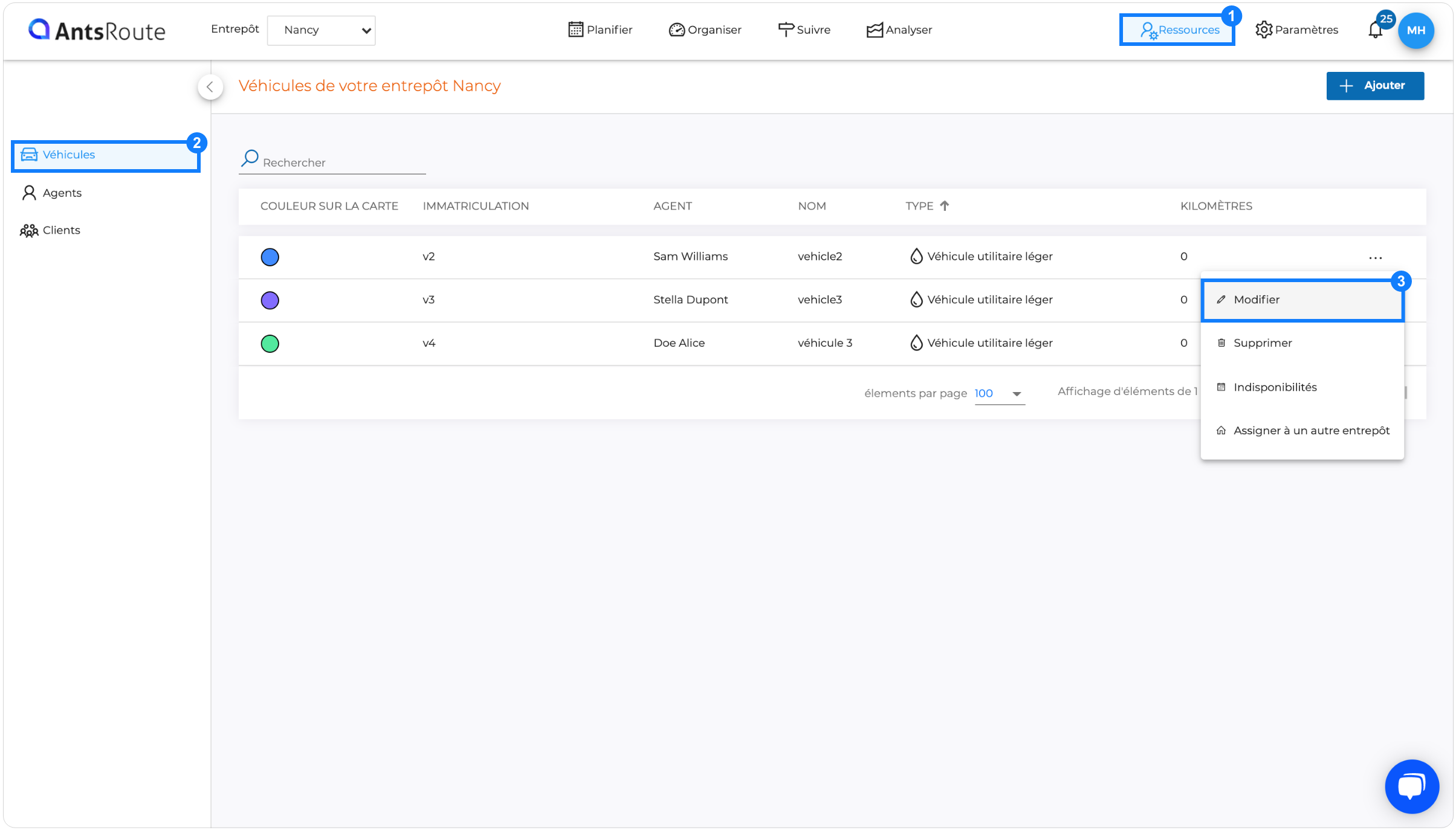1456x830 pixels.
Task: Click the drop icon in v2 row type
Action: click(916, 256)
